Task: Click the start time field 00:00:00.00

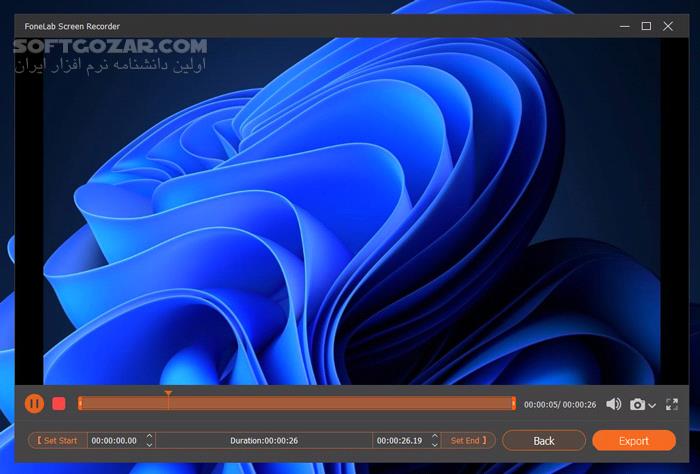Action: [114, 440]
